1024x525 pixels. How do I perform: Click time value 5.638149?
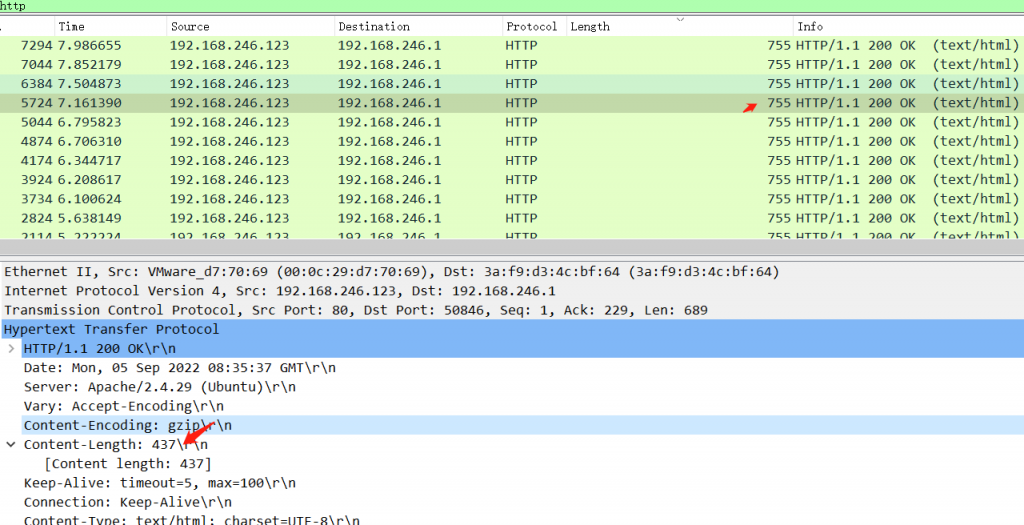coord(89,218)
